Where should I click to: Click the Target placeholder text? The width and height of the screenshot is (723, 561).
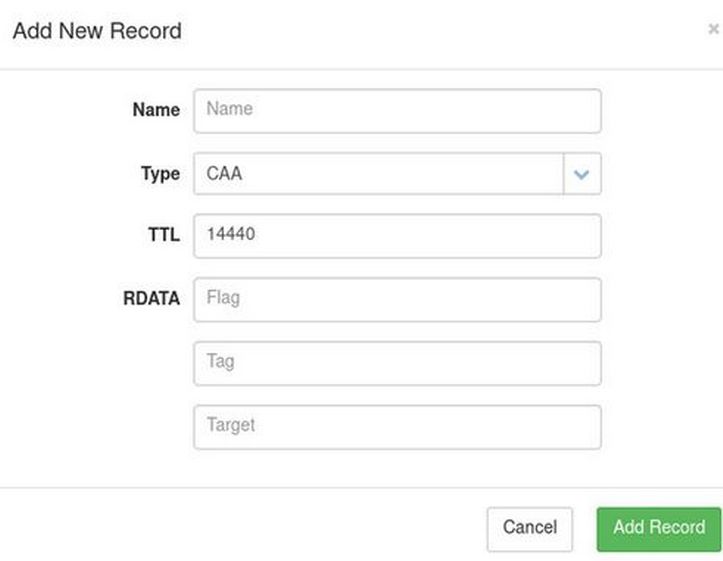[x=231, y=425]
